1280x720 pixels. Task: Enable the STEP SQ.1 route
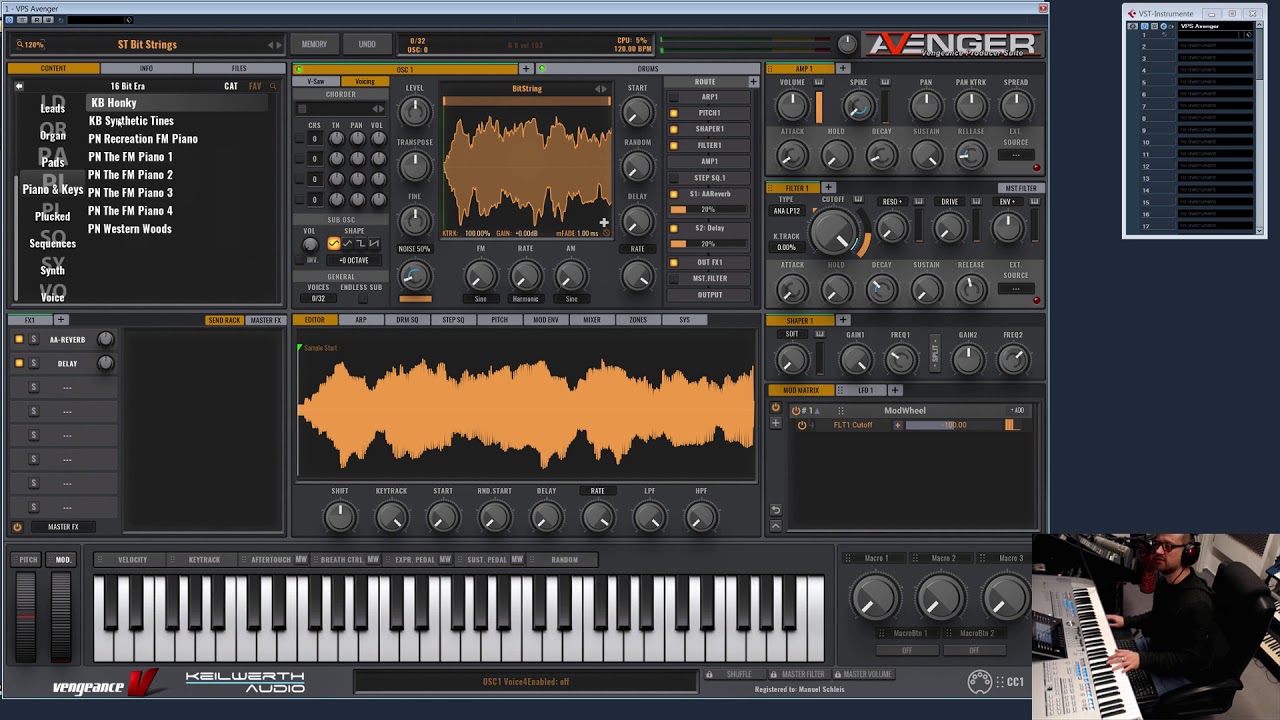pos(673,178)
